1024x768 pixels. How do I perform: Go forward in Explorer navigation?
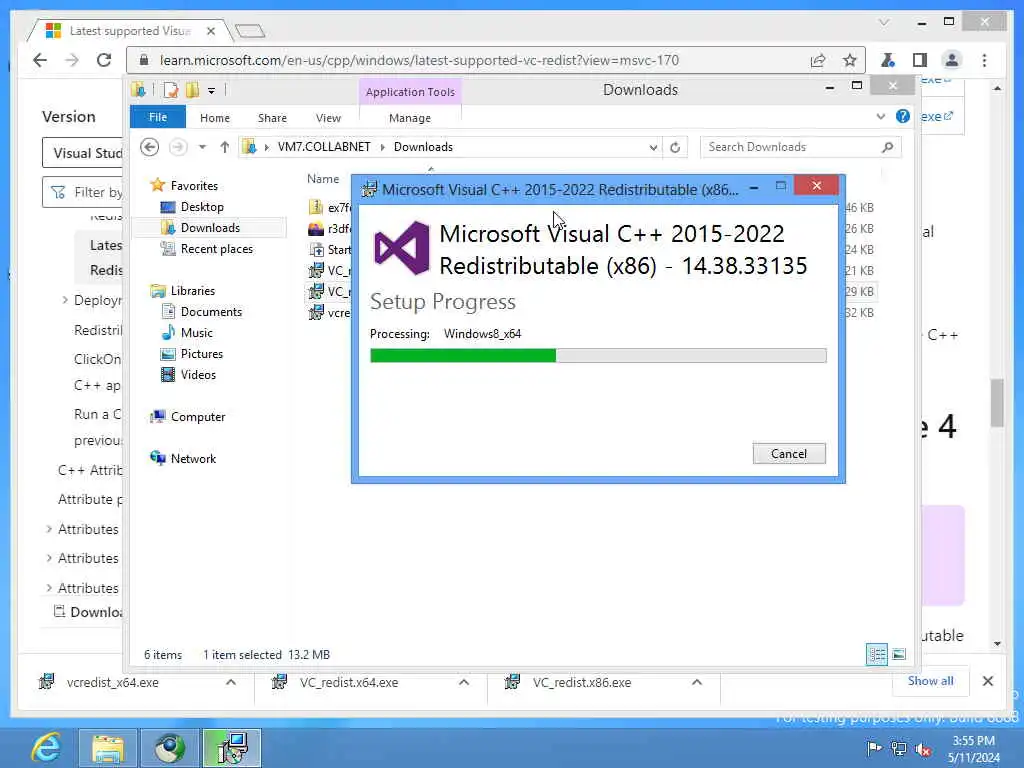coord(178,147)
